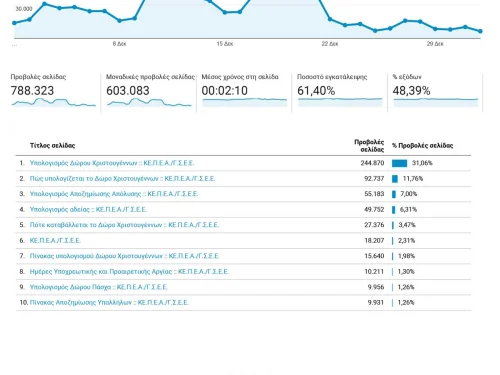
Task: Click the 6,31% percentage value
Action: (x=408, y=210)
